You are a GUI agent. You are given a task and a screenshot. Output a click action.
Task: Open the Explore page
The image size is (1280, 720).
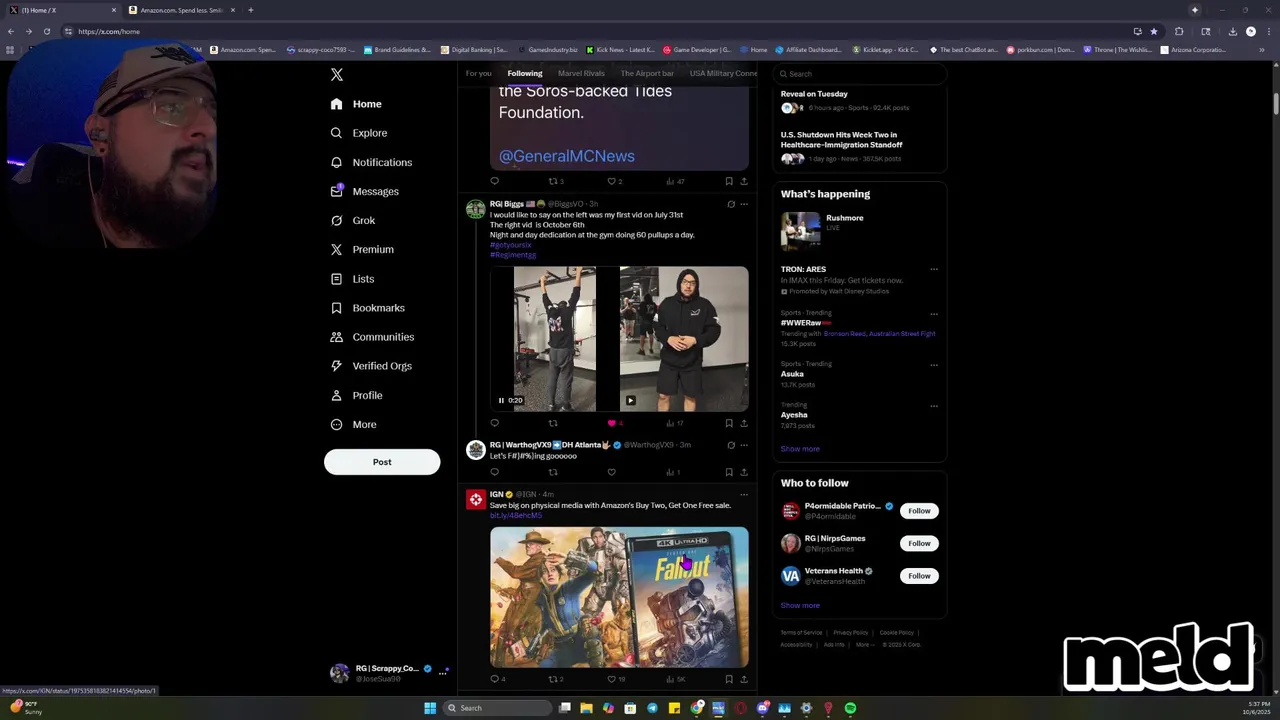tap(359, 133)
